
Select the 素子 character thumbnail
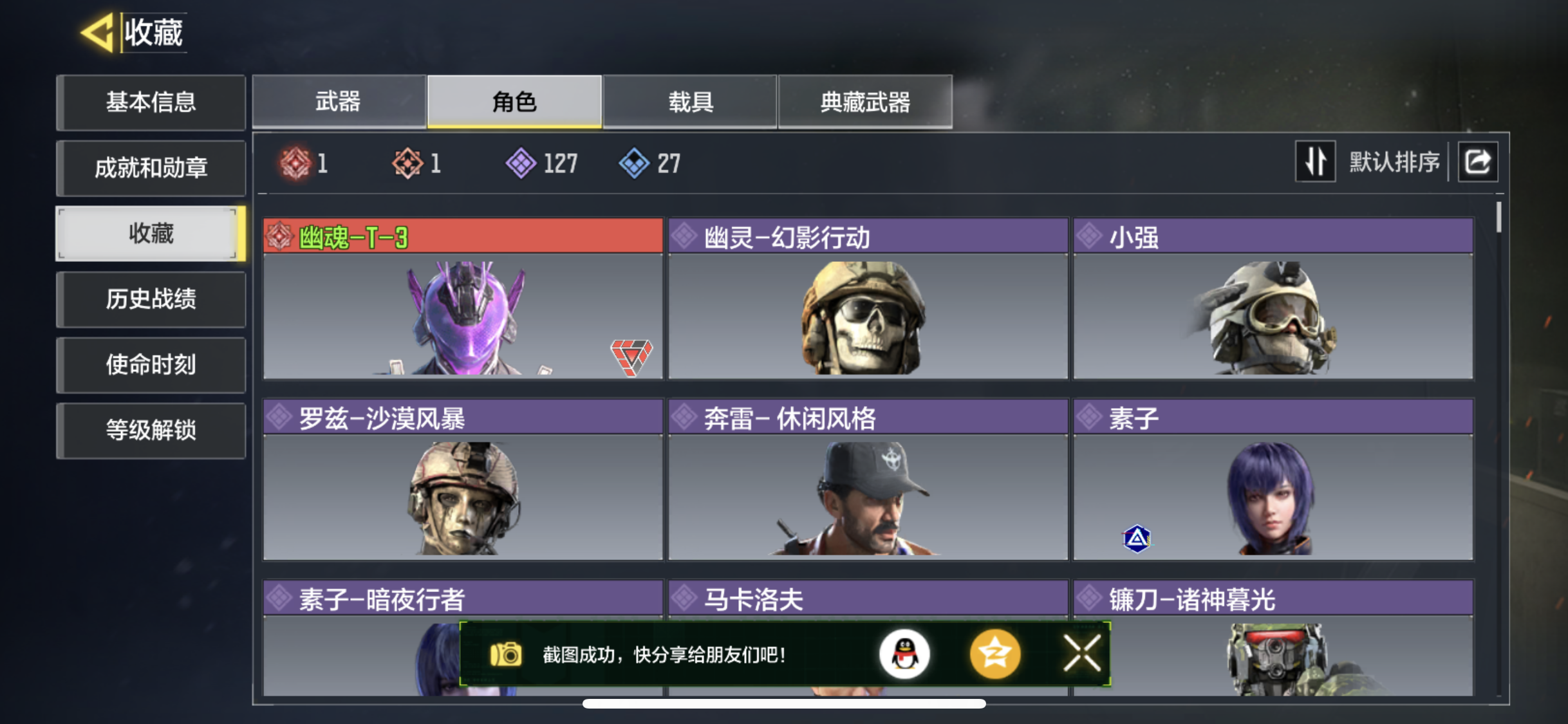1273,479
